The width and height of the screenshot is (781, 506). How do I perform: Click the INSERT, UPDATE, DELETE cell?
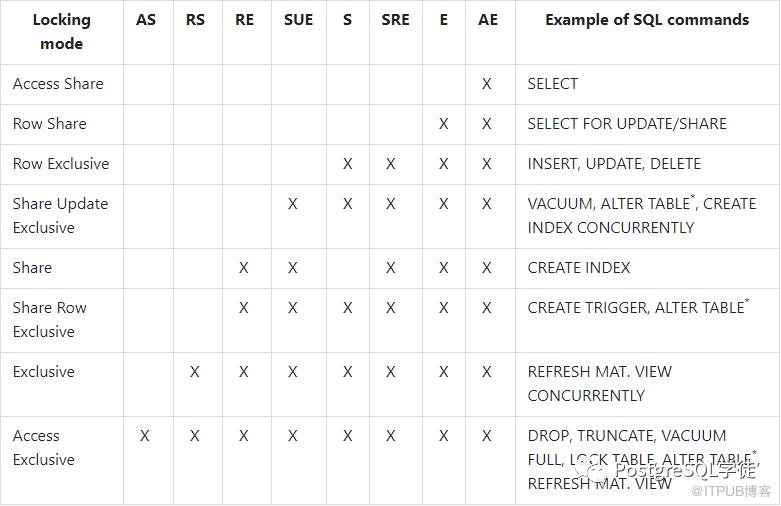pyautogui.click(x=614, y=164)
